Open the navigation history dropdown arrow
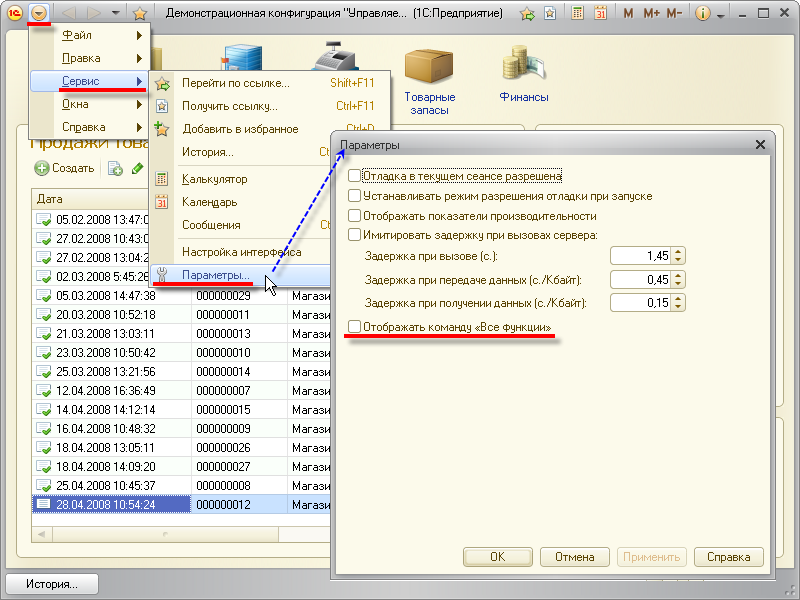 click(117, 14)
